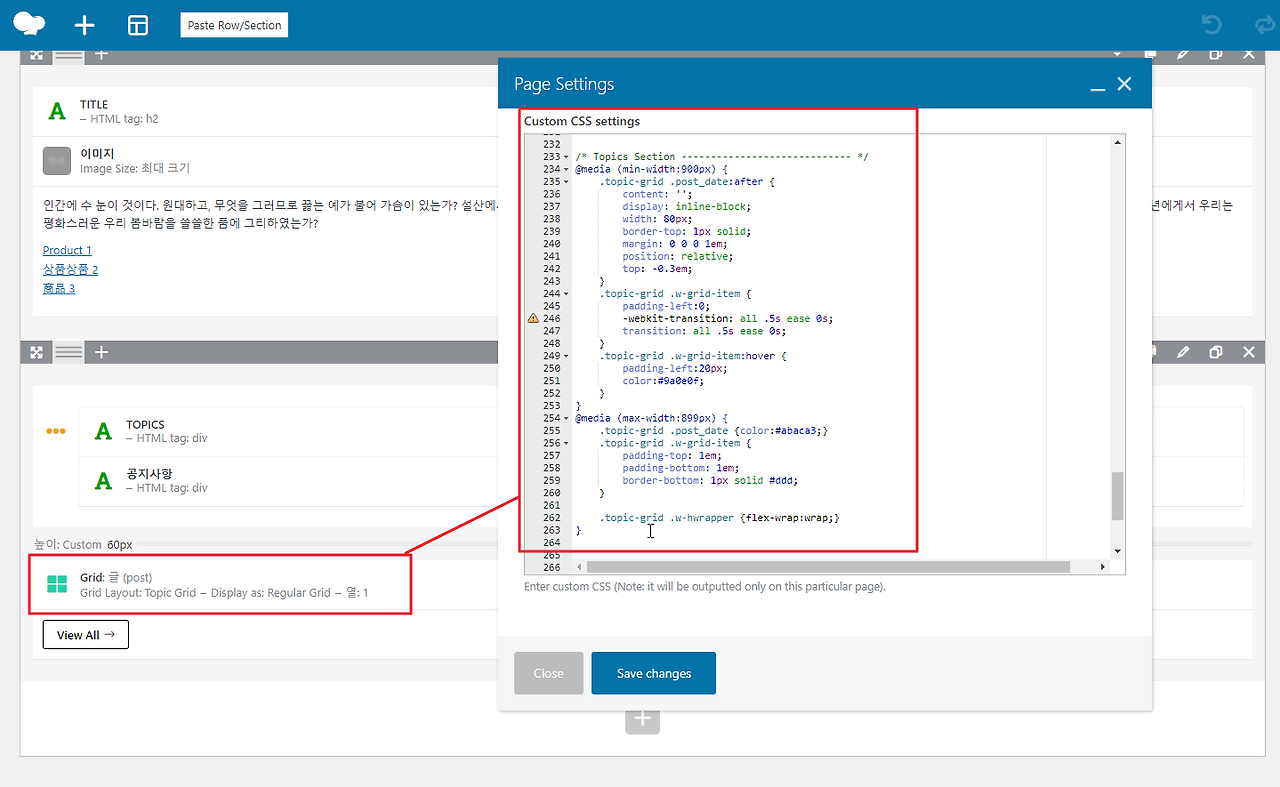Click Custom CSS settings heading

582,121
